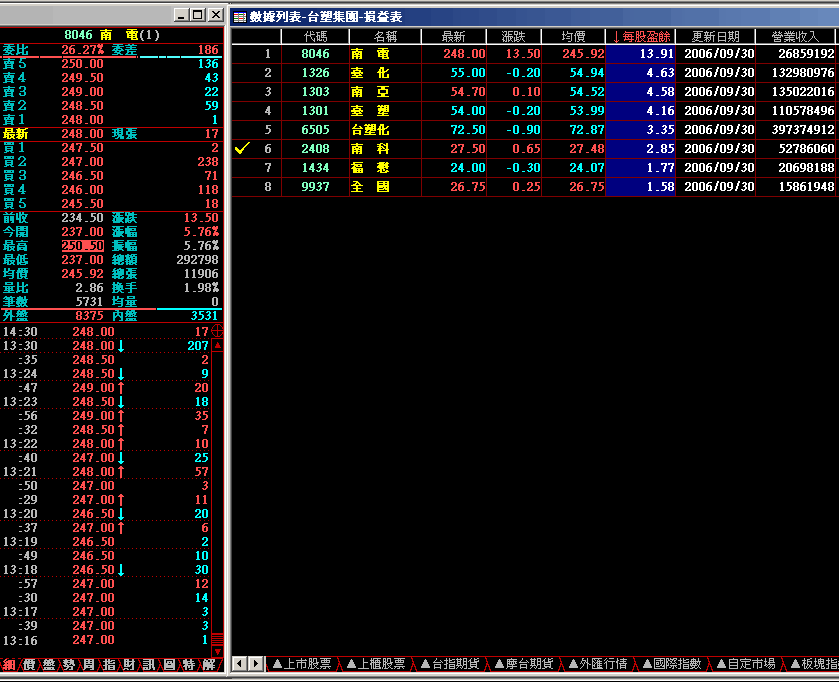Sort by the 漲跌 column header
The width and height of the screenshot is (839, 682).
(514, 36)
